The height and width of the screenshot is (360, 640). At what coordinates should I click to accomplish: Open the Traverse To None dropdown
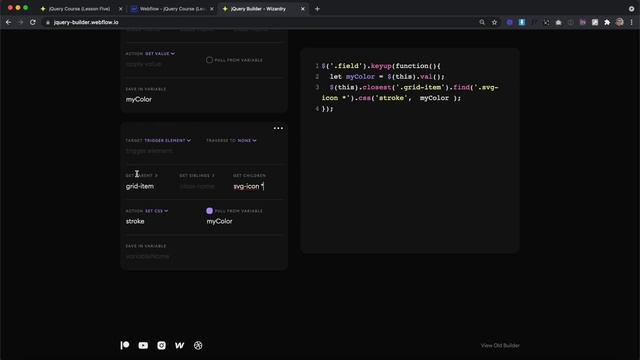[x=247, y=140]
